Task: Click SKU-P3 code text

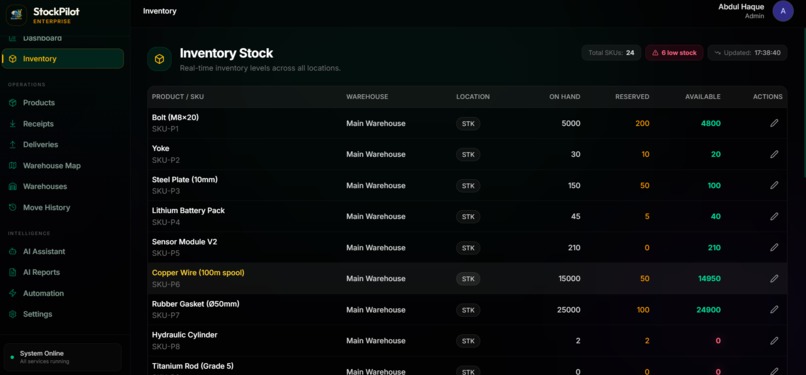Action: tap(166, 191)
